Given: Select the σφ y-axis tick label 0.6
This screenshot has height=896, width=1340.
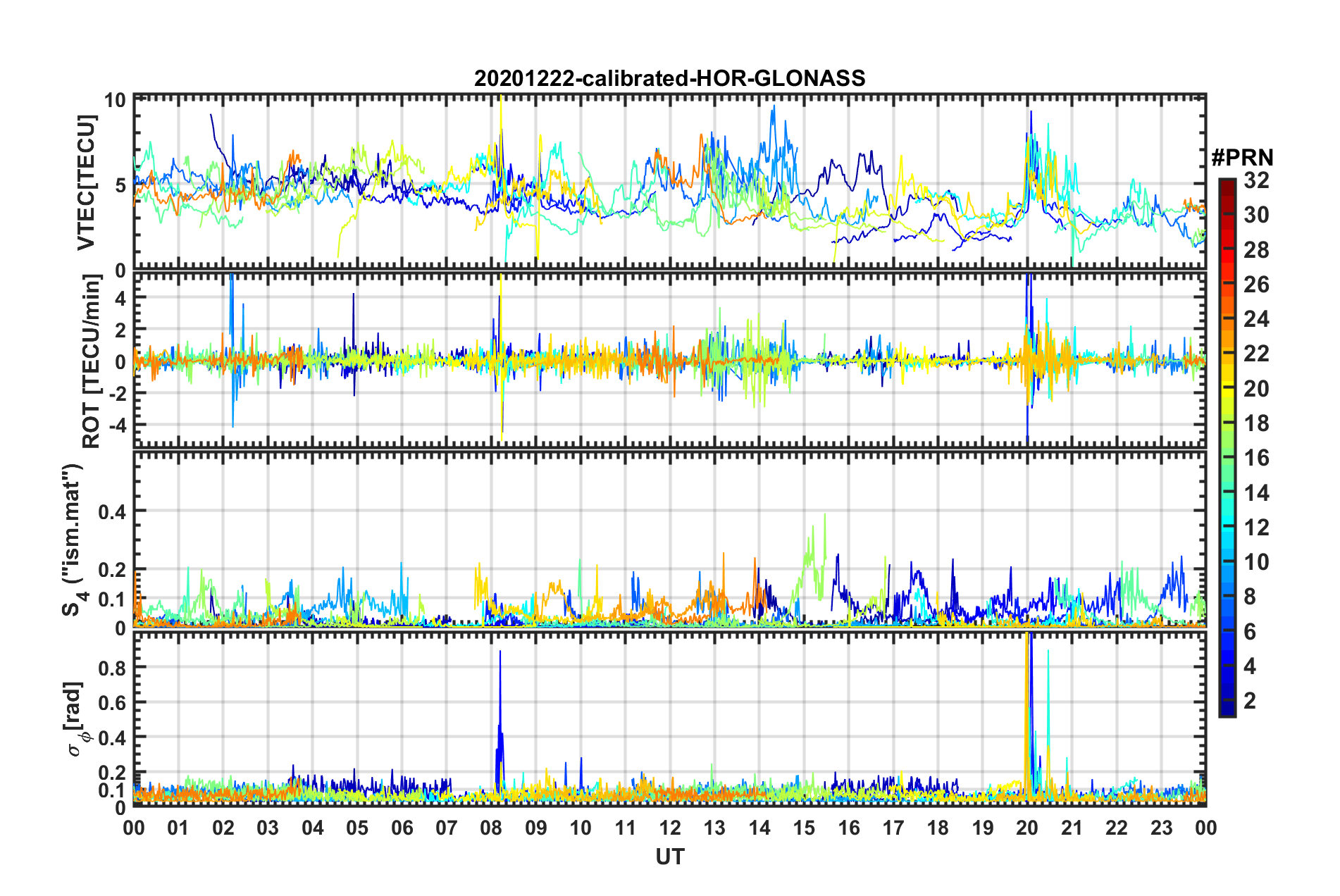Looking at the screenshot, I should pyautogui.click(x=113, y=702).
